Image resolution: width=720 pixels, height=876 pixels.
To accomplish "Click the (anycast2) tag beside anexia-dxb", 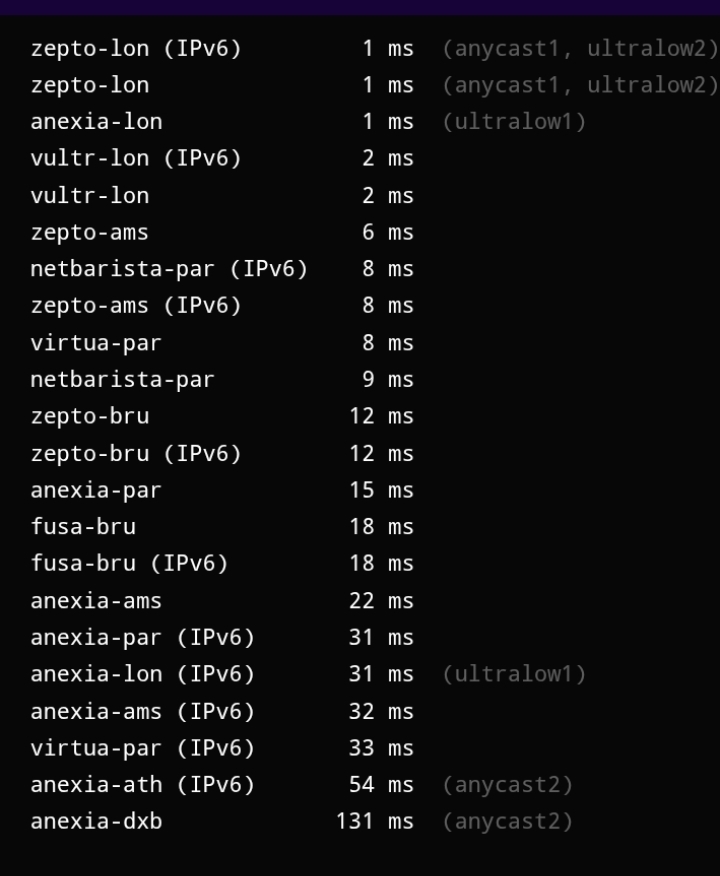I will click(507, 822).
